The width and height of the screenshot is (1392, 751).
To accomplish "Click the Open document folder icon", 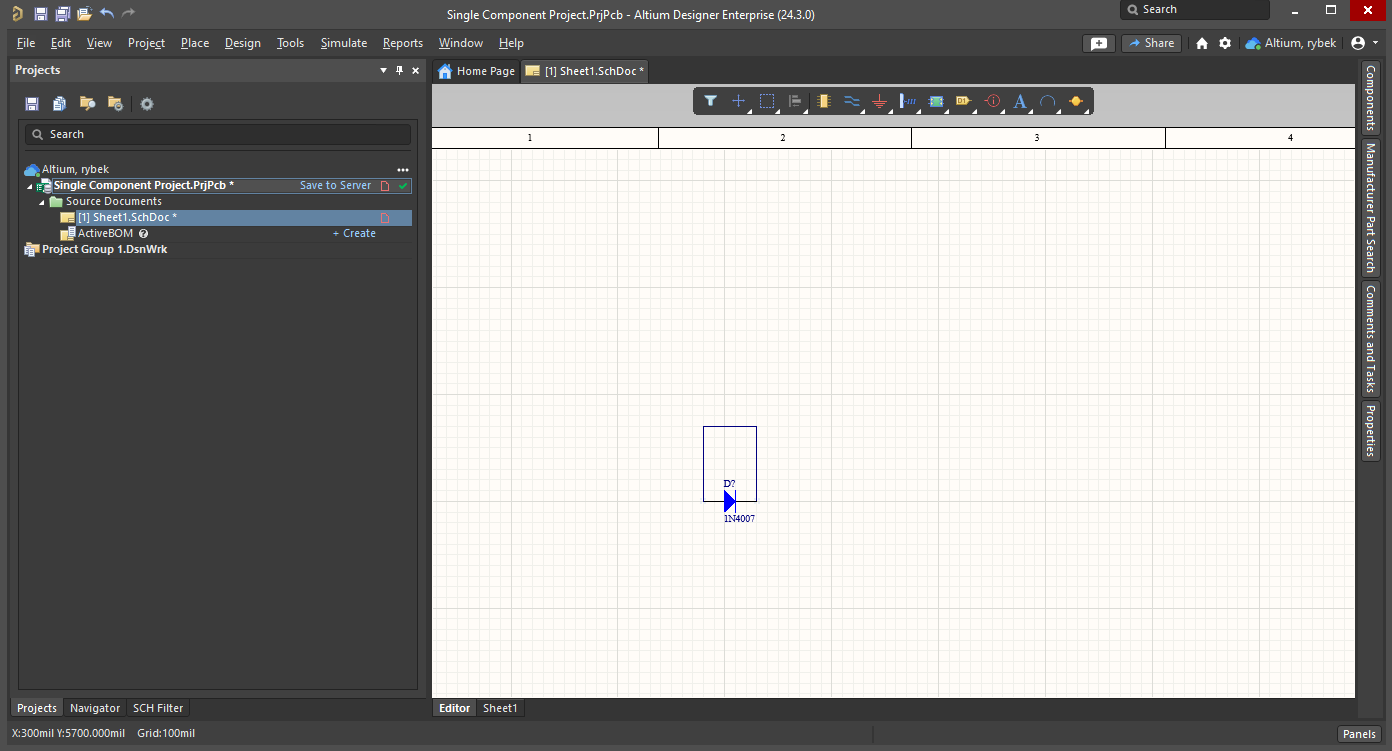I will coord(84,13).
